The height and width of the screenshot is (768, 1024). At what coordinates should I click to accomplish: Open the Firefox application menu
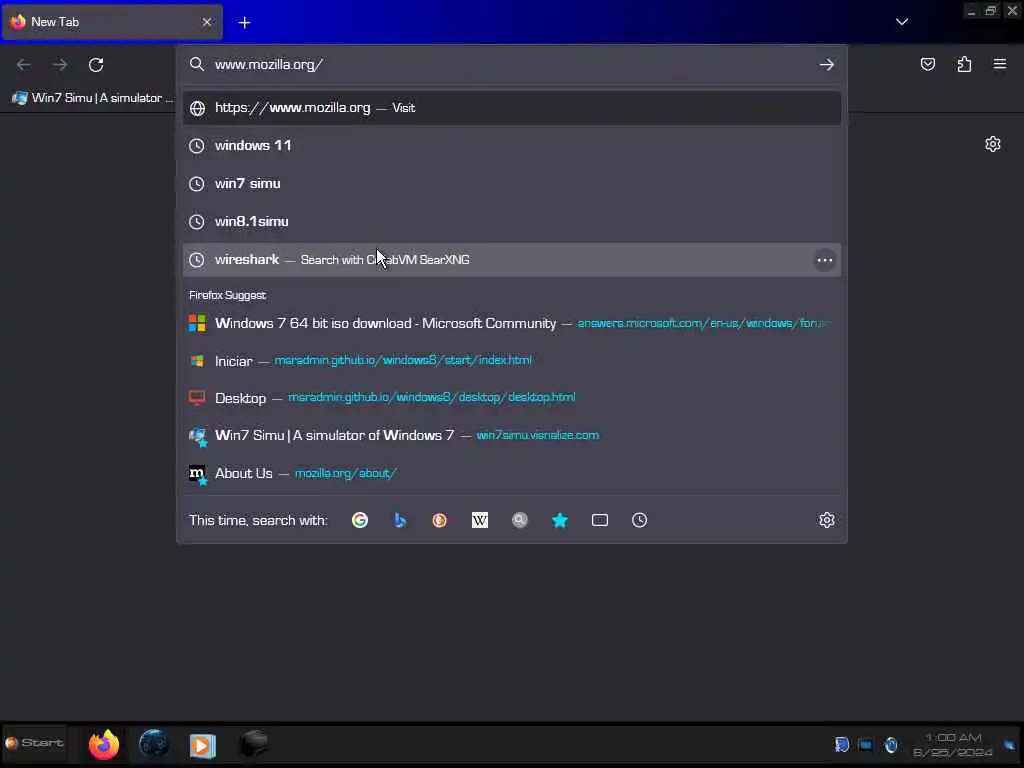pos(1000,64)
